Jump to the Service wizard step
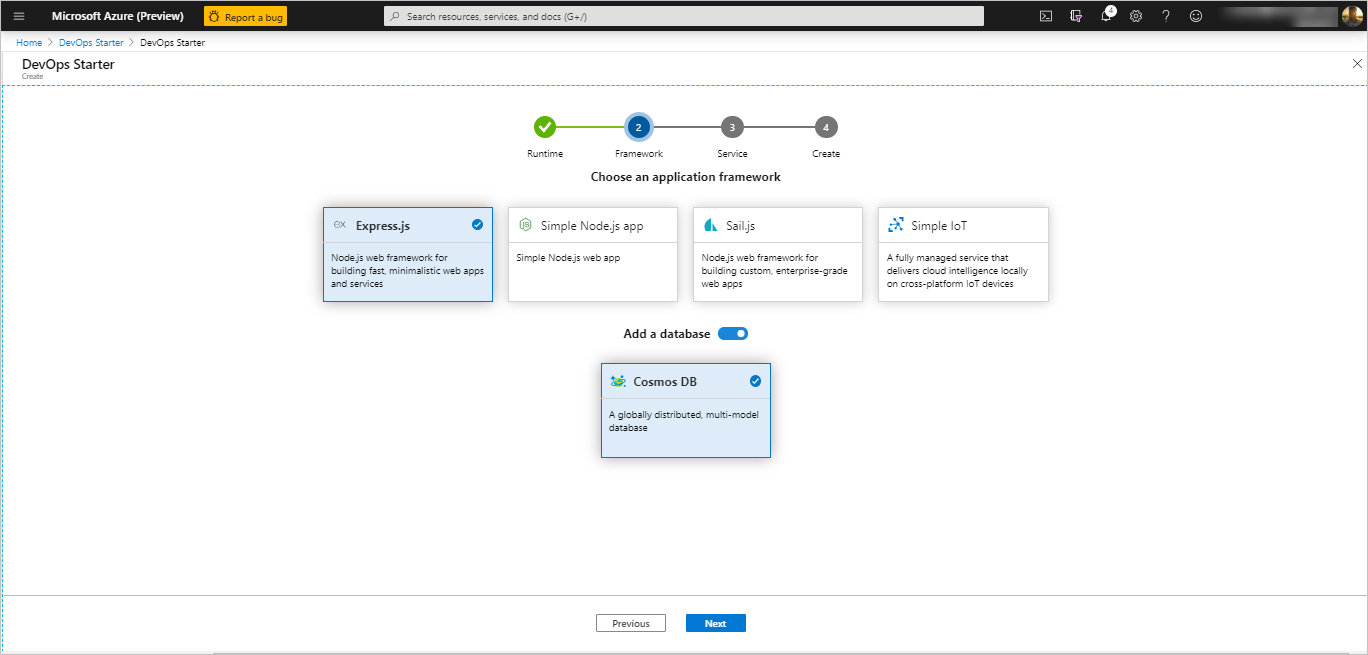 [731, 127]
